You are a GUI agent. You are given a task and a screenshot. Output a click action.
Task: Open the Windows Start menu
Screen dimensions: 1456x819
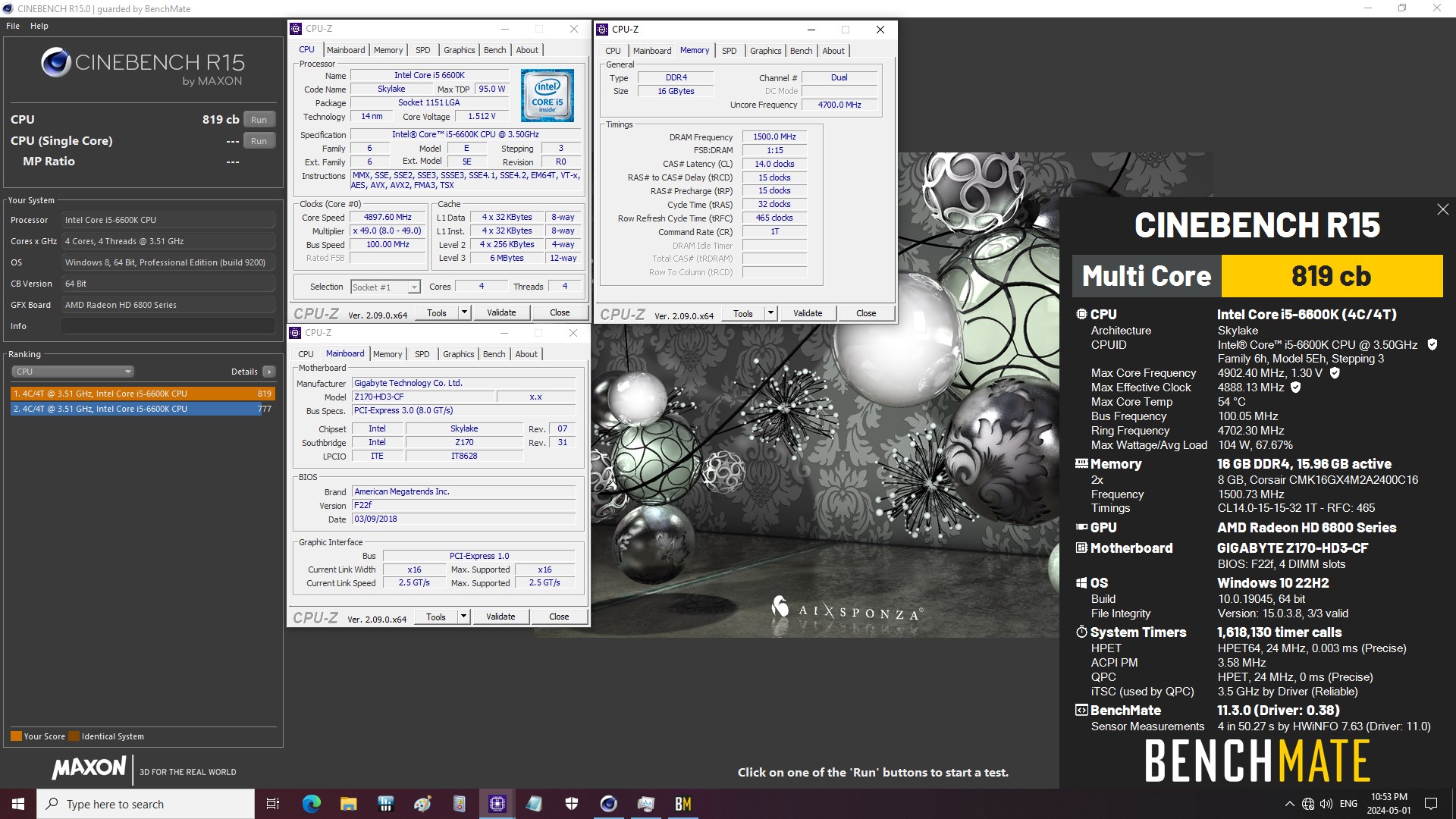(18, 804)
